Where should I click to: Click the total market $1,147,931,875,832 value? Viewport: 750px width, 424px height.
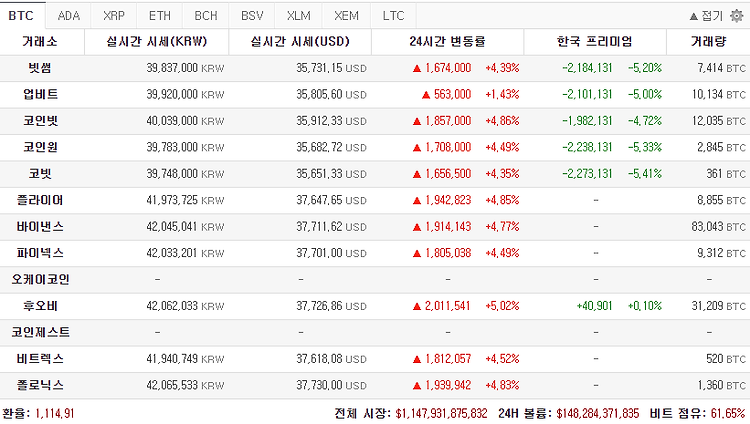tap(441, 413)
